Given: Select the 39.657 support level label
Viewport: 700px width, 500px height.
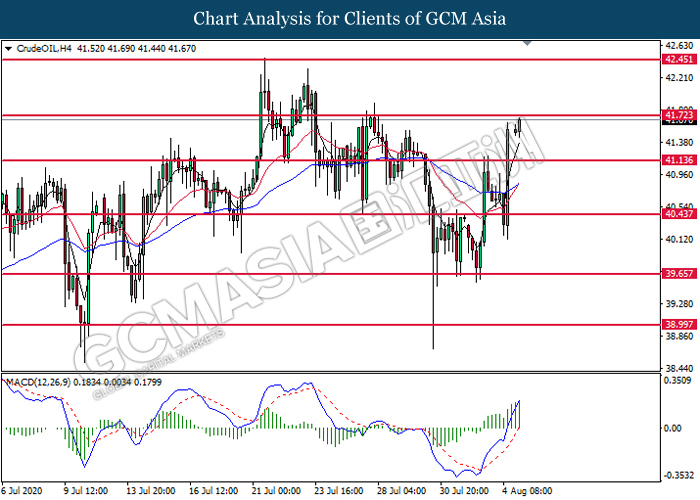Looking at the screenshot, I should click(679, 274).
